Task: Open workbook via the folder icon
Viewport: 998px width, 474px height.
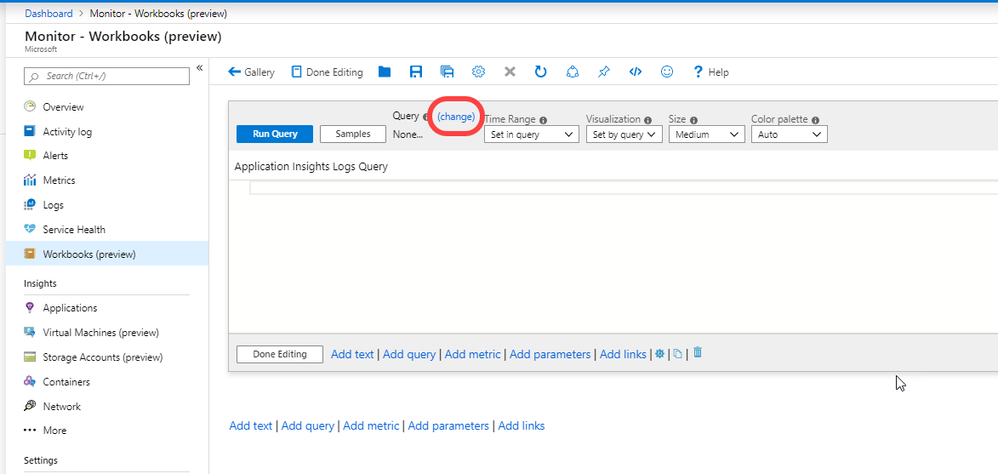Action: [384, 72]
